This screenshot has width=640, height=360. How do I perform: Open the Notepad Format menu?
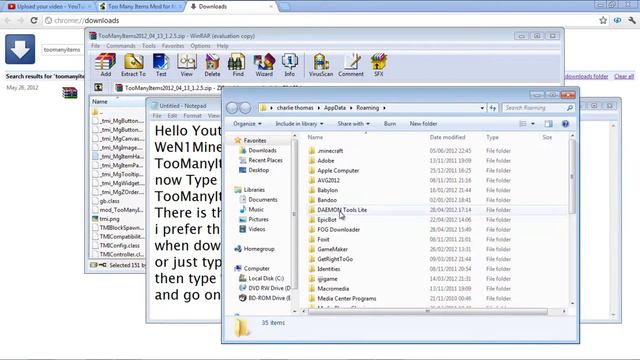[192, 116]
